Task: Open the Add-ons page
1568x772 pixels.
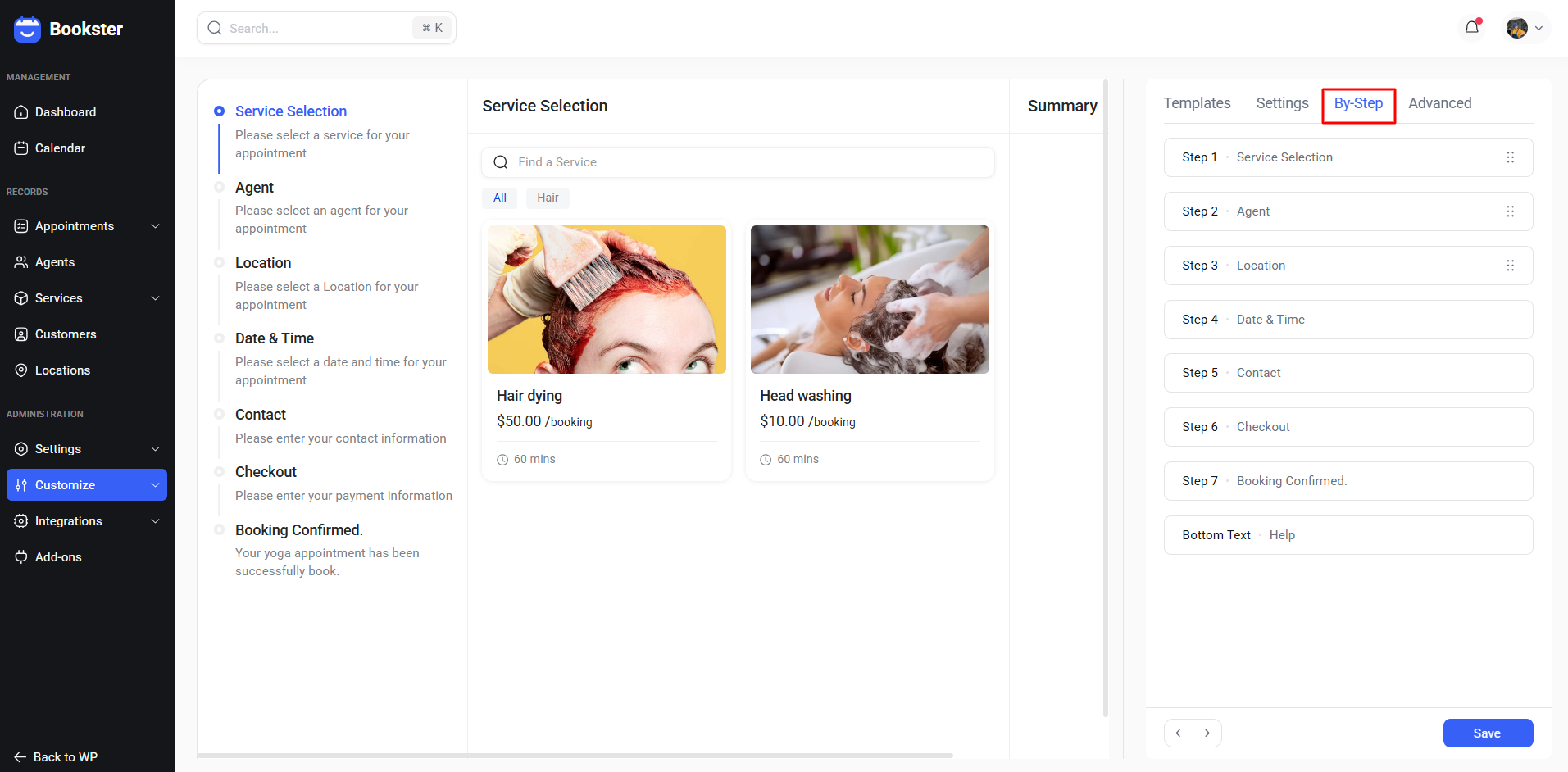Action: coord(58,557)
